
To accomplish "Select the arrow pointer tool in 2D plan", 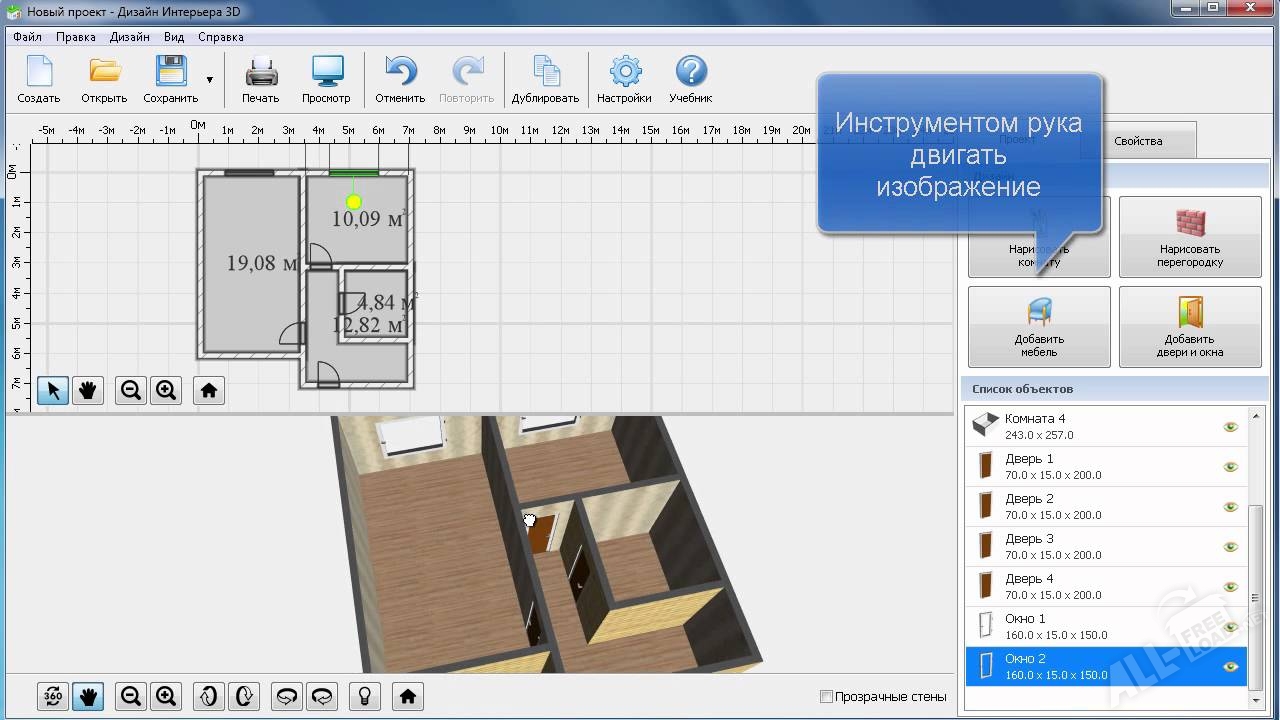I will pyautogui.click(x=53, y=391).
